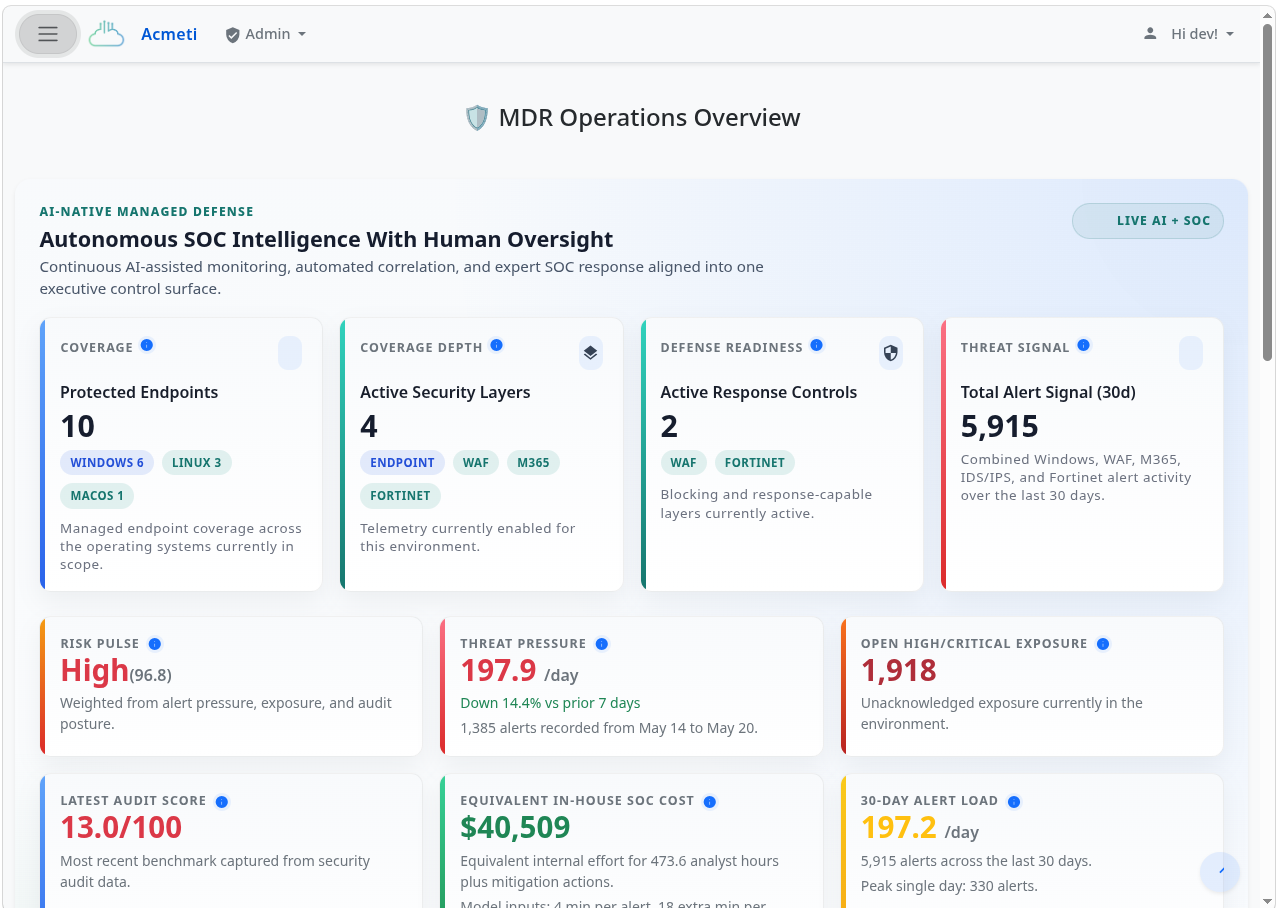Select the ENDPOINT layer tag

point(402,463)
